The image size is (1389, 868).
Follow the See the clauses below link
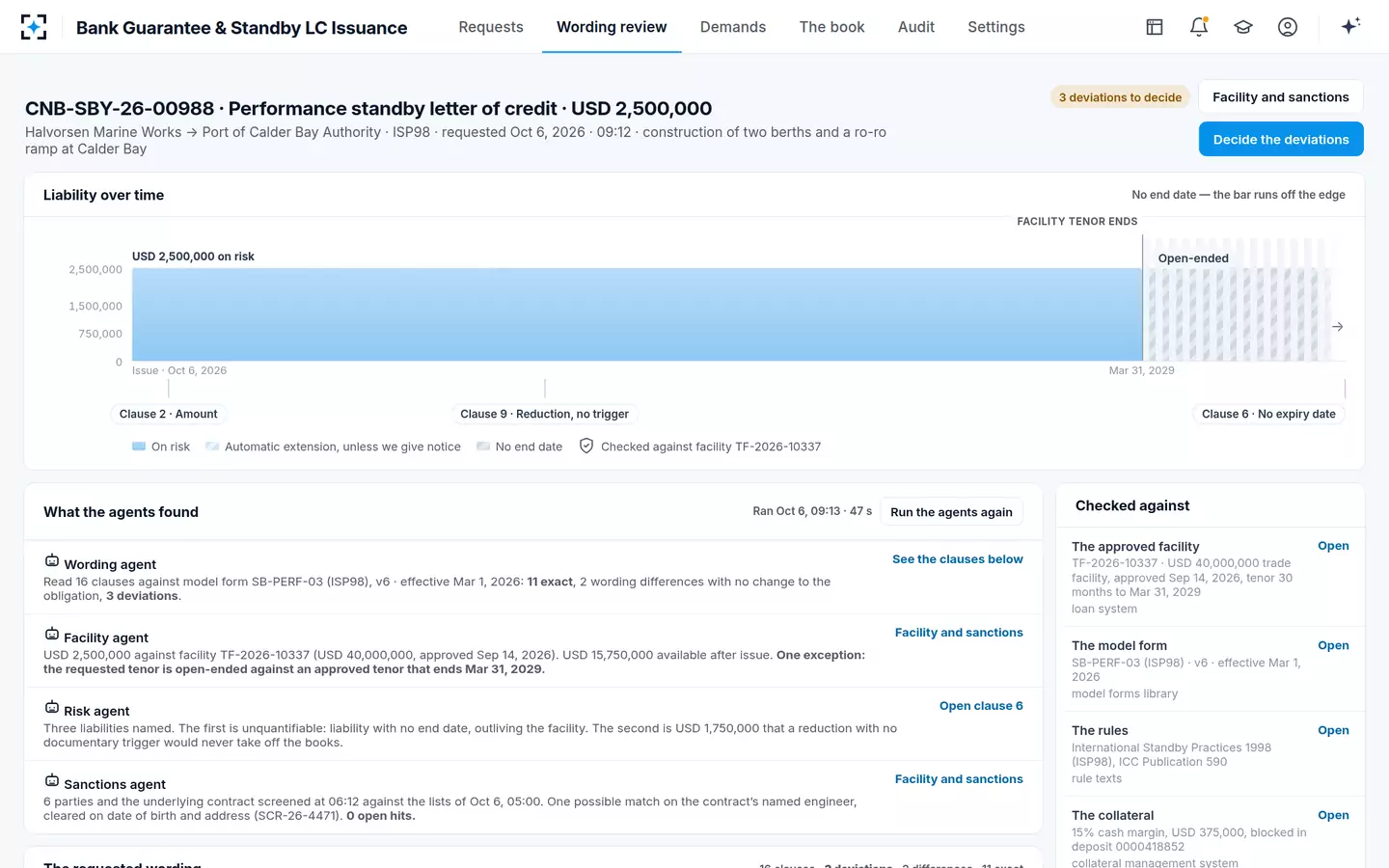(958, 559)
